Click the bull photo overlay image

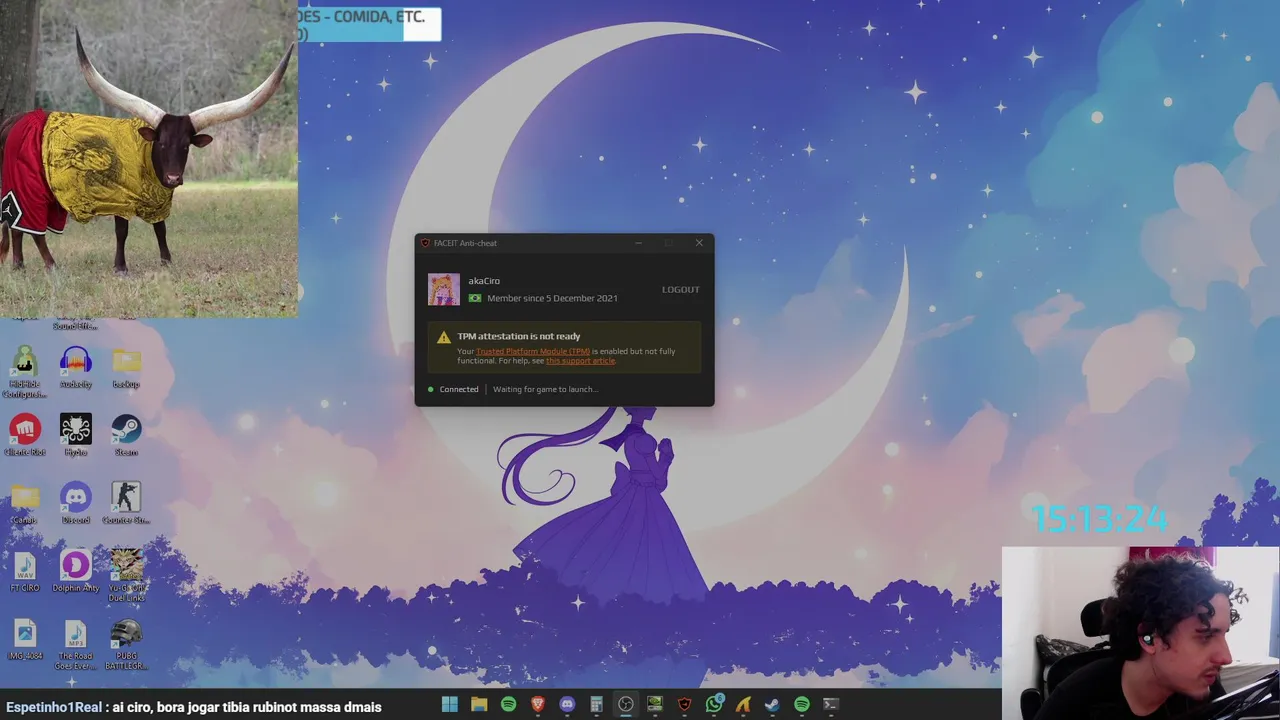[148, 158]
